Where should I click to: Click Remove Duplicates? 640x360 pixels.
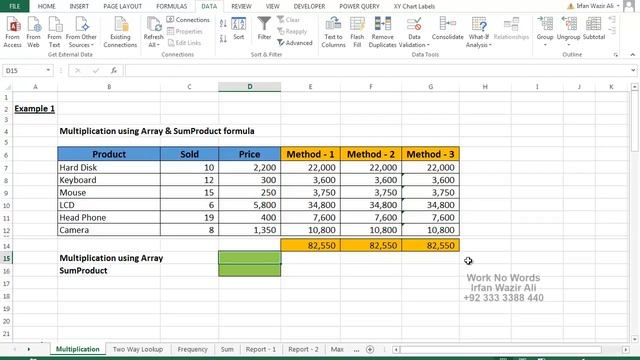click(x=382, y=32)
